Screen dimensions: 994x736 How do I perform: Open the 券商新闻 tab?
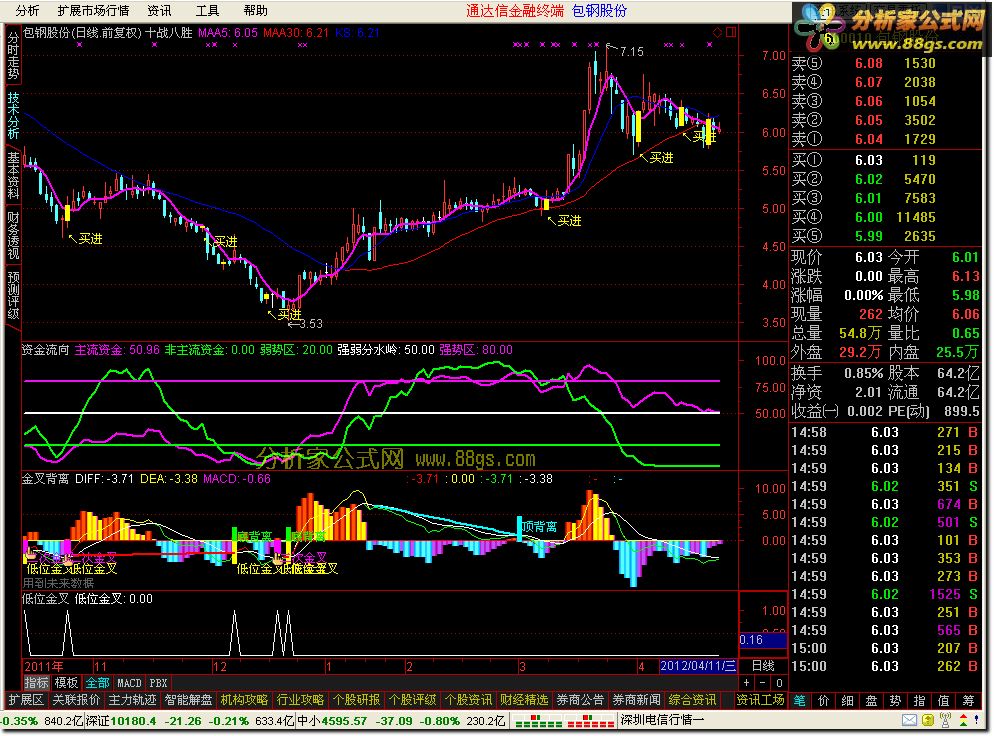click(x=636, y=700)
